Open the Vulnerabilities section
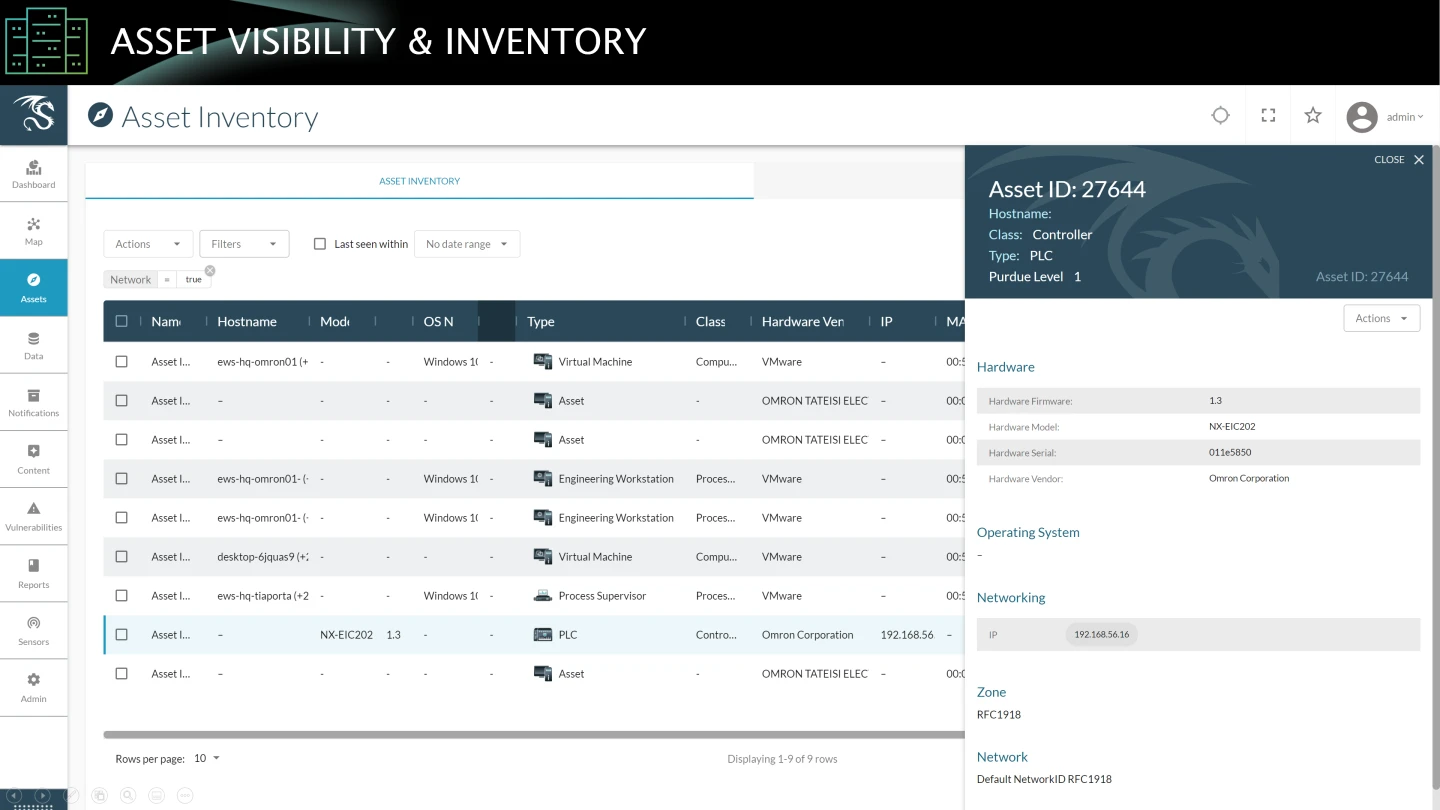 tap(33, 516)
